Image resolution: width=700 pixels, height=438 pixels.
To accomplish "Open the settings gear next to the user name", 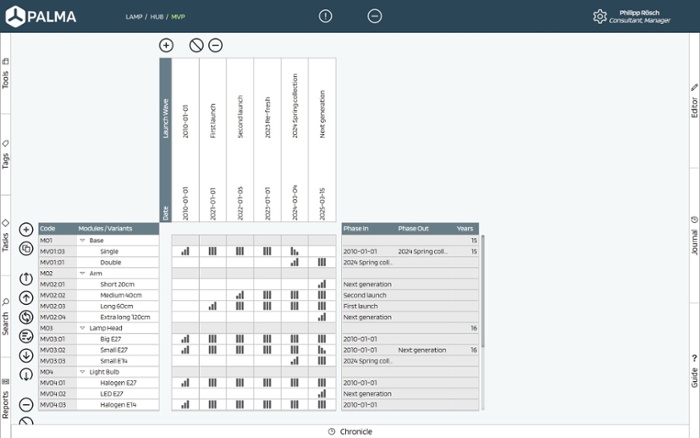I will tap(599, 16).
